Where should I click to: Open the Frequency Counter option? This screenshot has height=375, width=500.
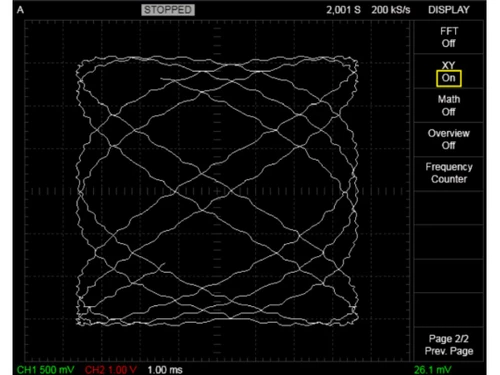coord(449,173)
